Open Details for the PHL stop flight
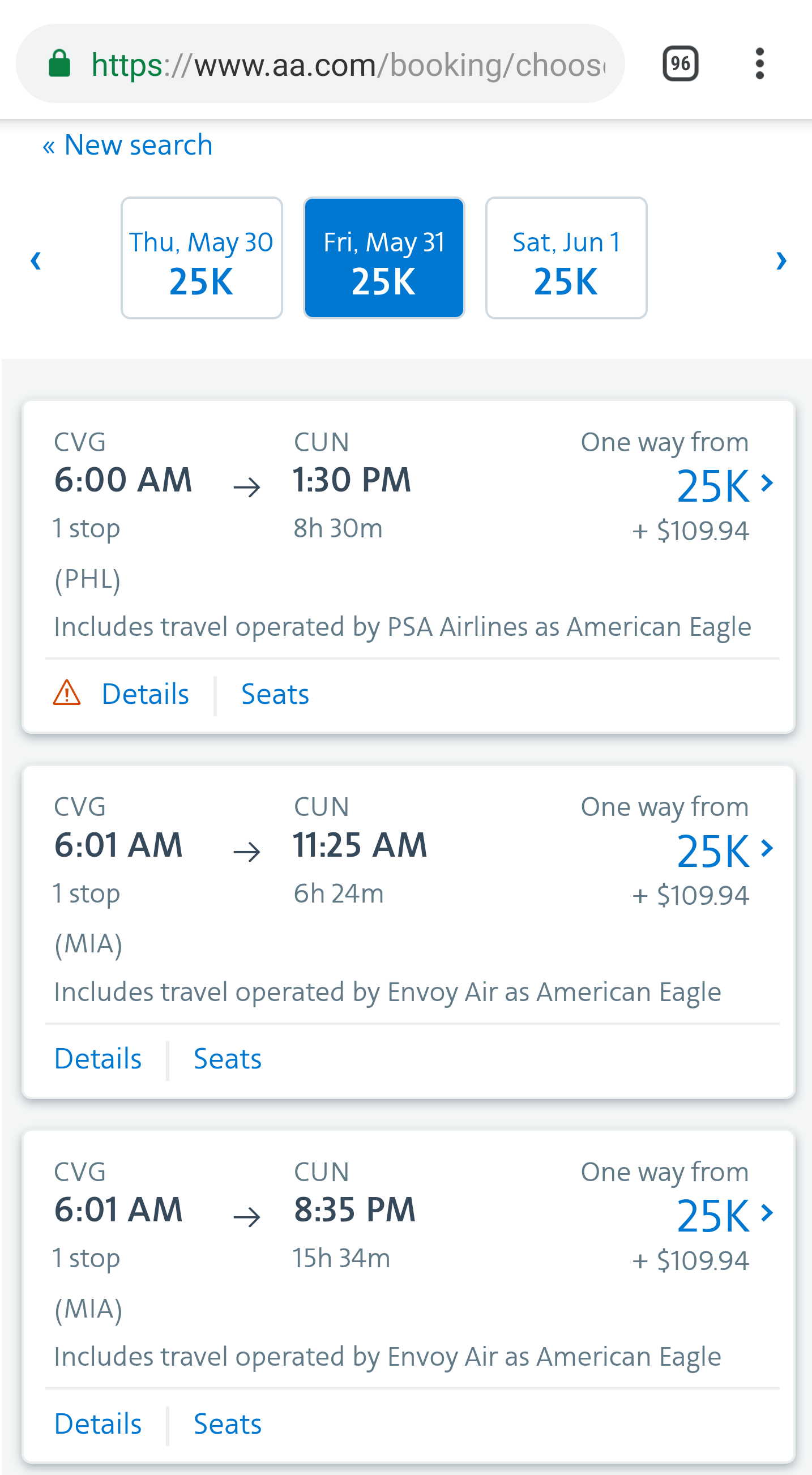Image resolution: width=812 pixels, height=1475 pixels. point(146,694)
